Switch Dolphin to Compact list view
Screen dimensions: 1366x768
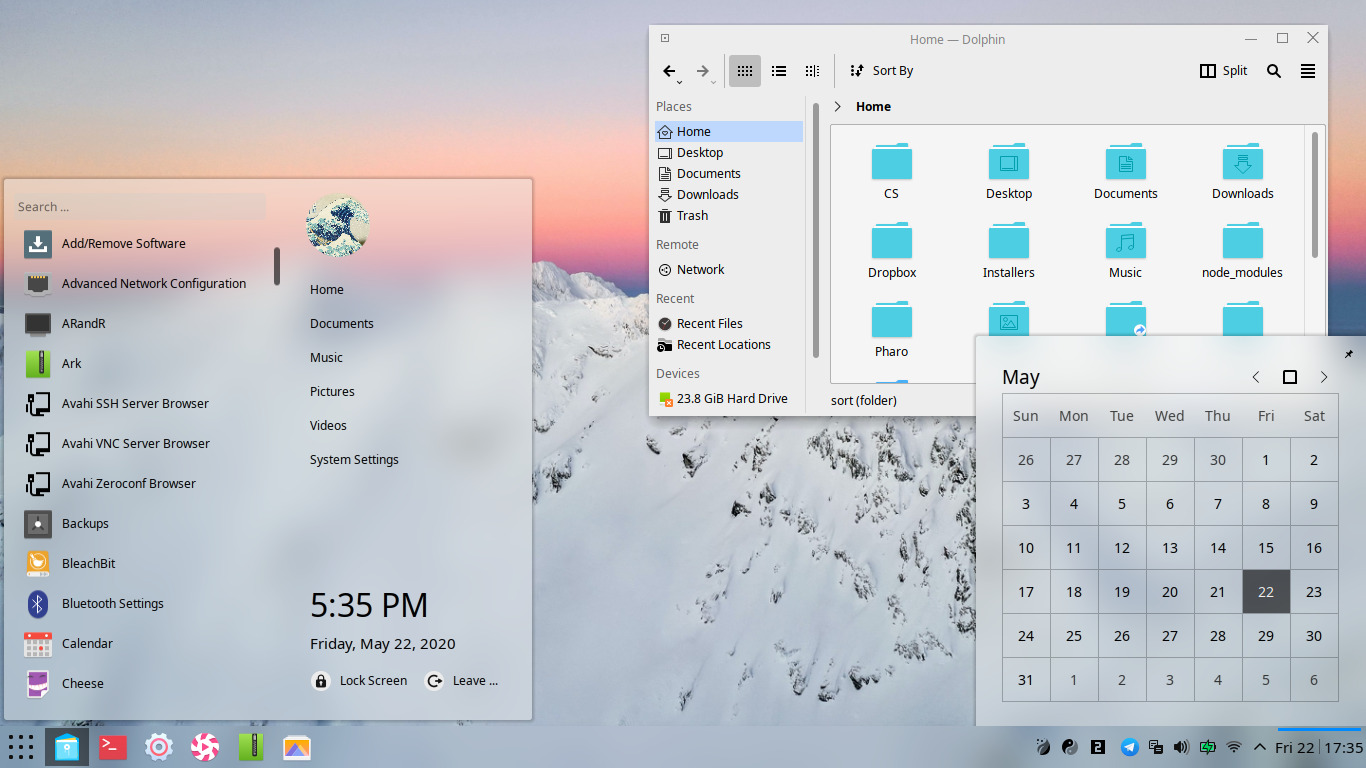pyautogui.click(x=779, y=71)
